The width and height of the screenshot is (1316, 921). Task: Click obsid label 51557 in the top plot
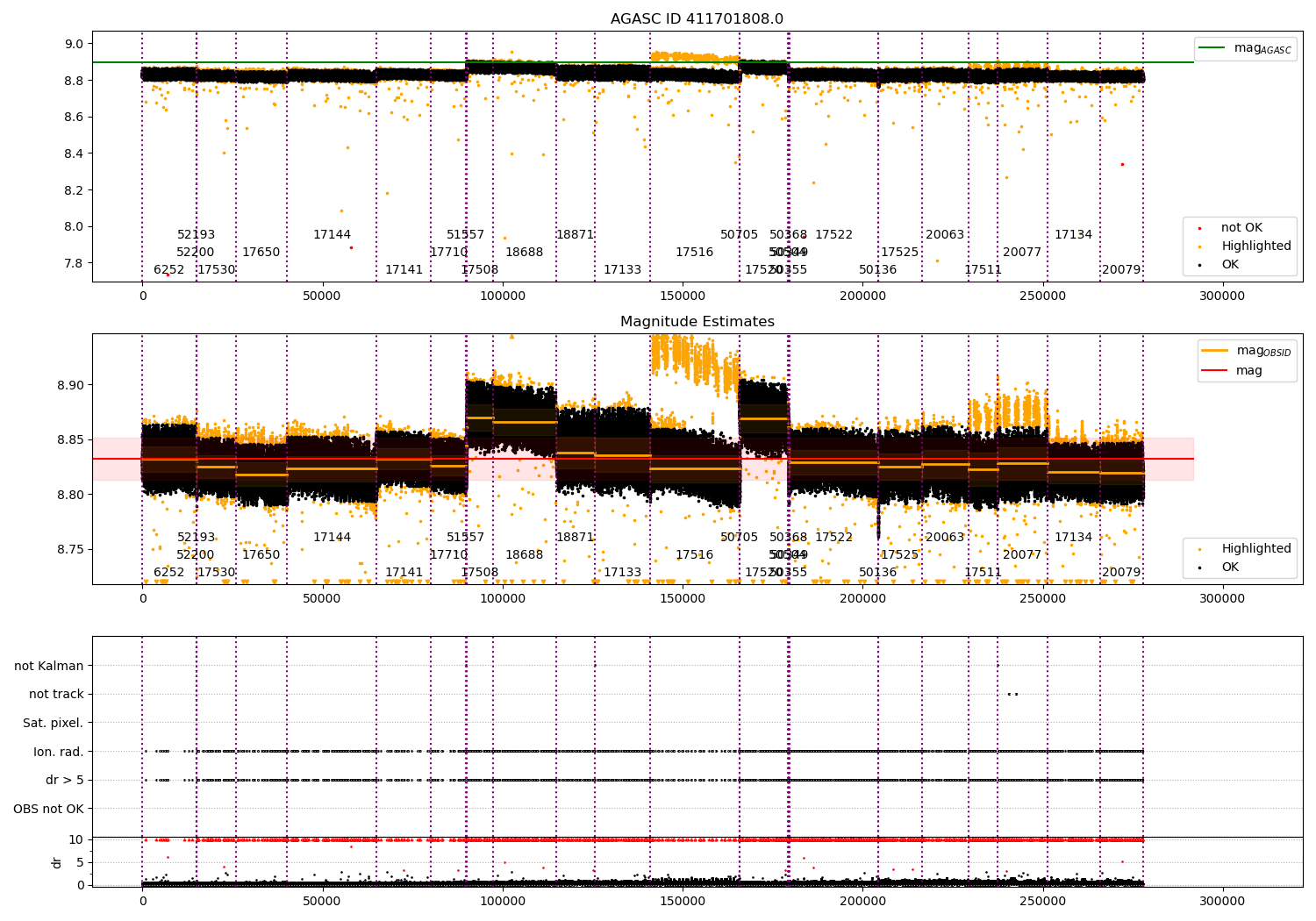pyautogui.click(x=465, y=235)
